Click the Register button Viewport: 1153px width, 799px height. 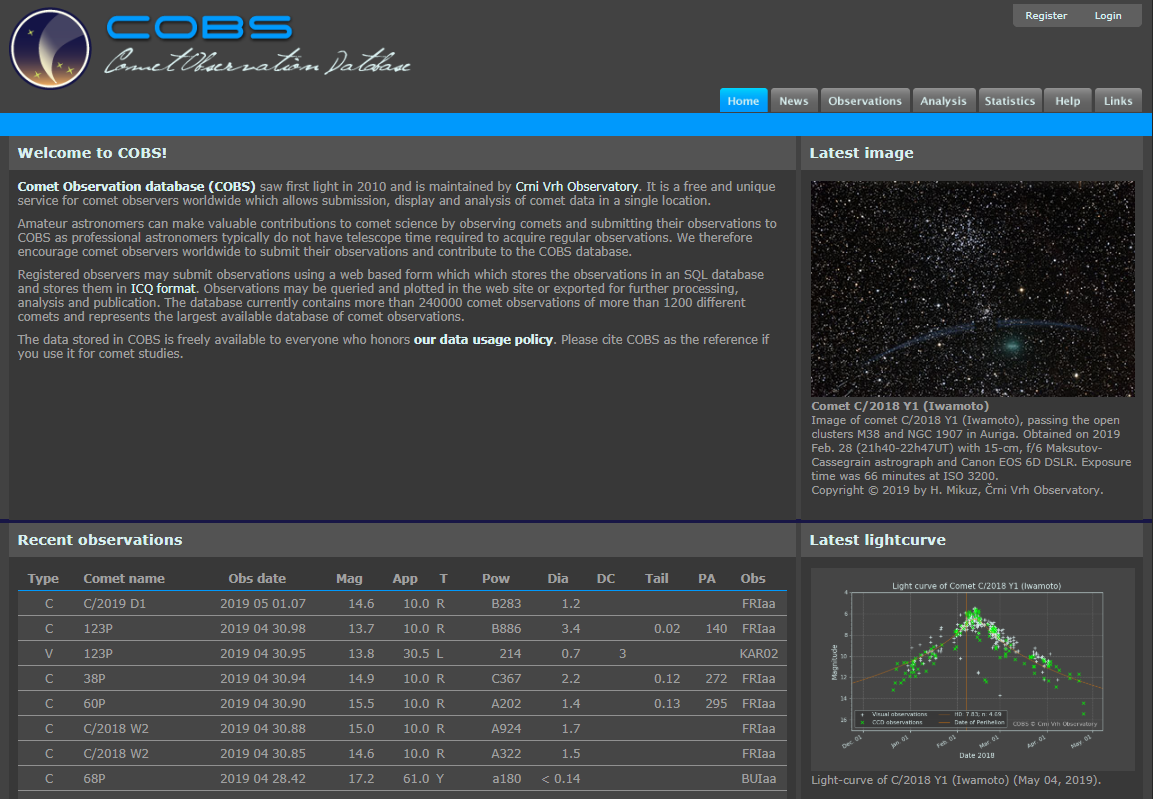pos(1046,16)
